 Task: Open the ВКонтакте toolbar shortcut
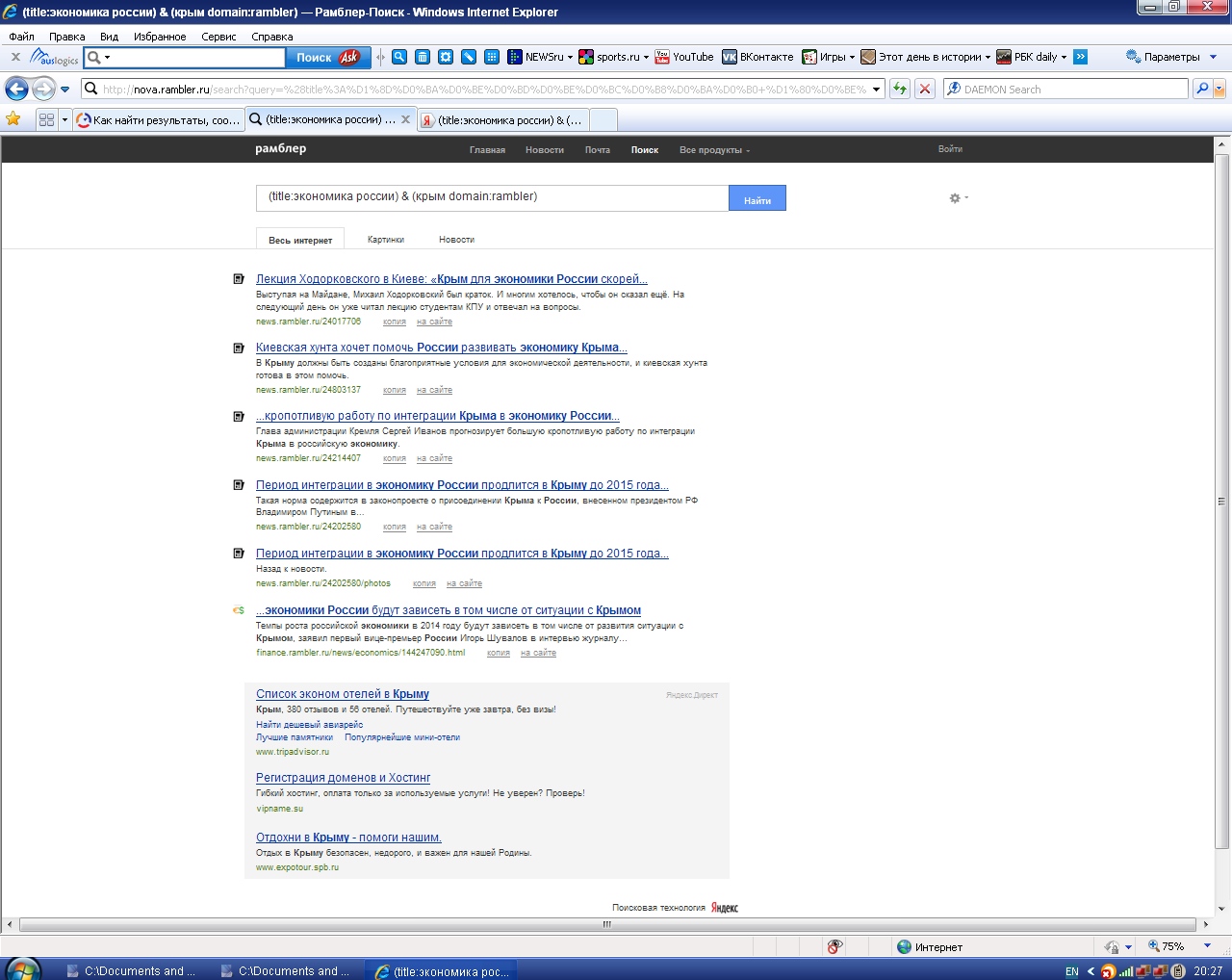[x=757, y=57]
